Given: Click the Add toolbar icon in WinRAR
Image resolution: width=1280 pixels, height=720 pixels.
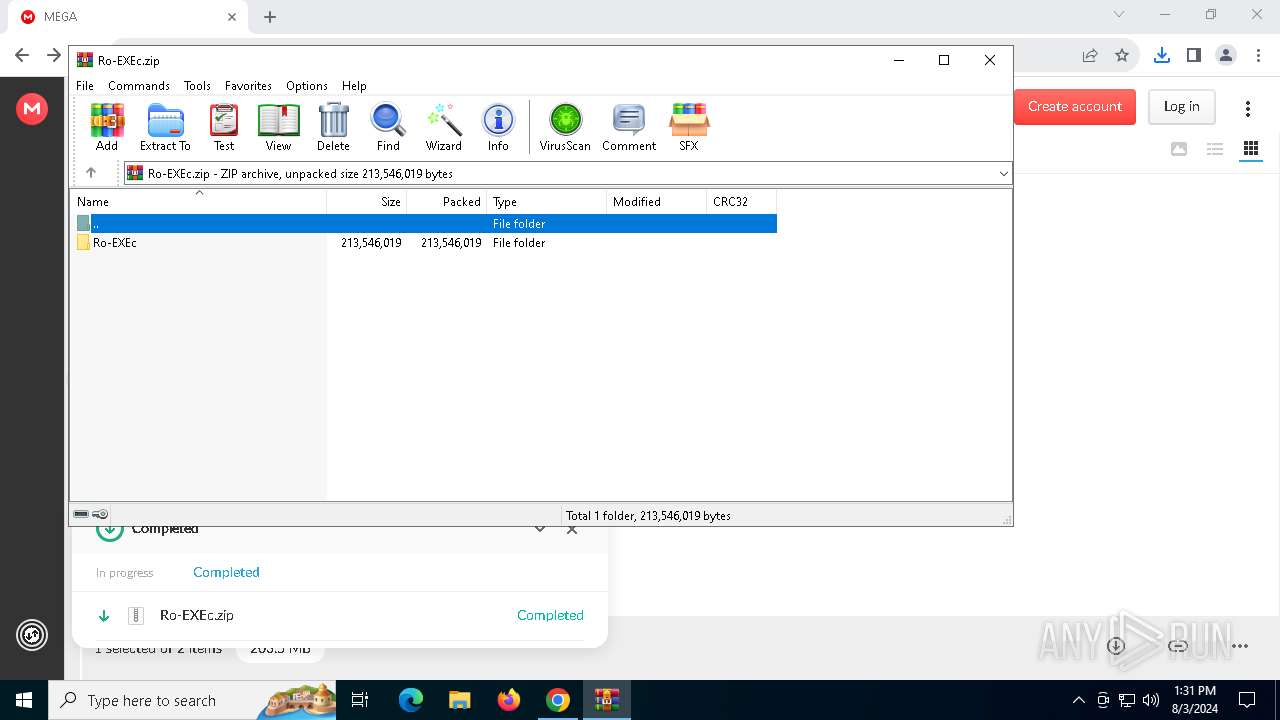Looking at the screenshot, I should (x=107, y=128).
